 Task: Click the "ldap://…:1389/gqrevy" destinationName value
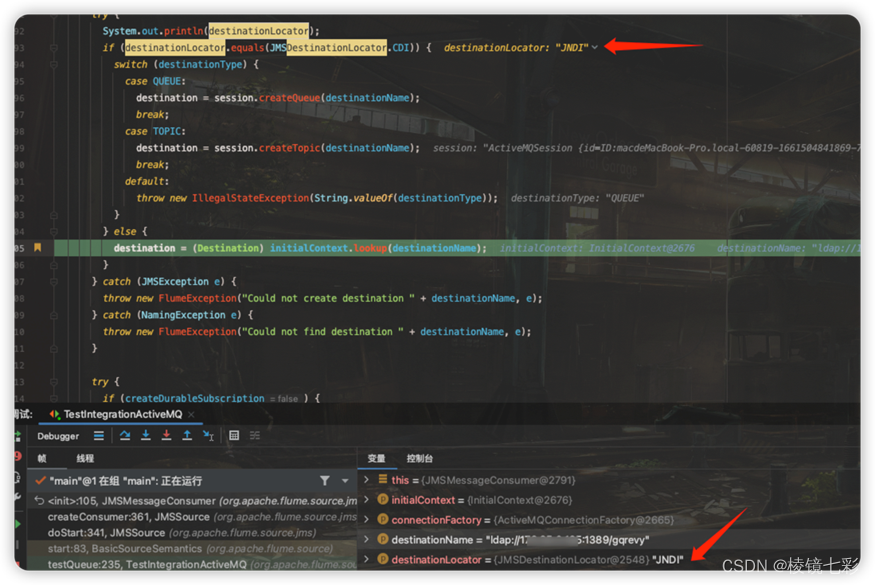click(x=568, y=540)
